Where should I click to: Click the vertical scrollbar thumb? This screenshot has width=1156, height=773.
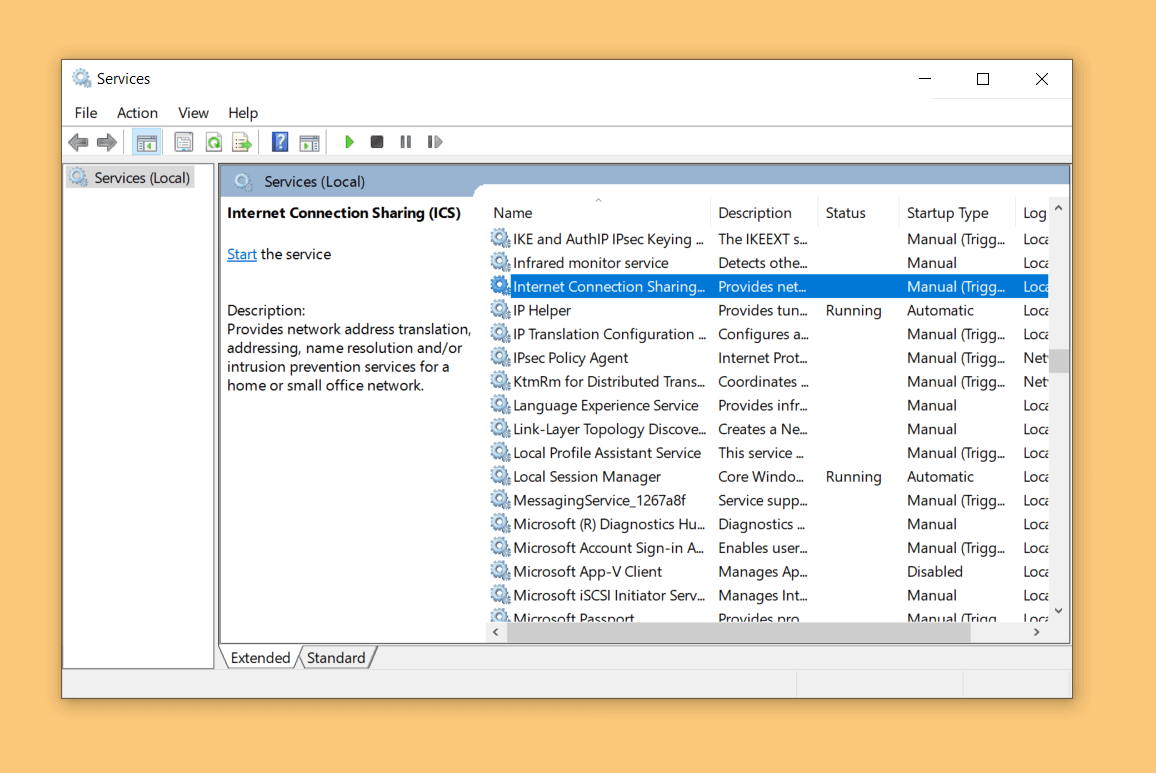click(1059, 361)
